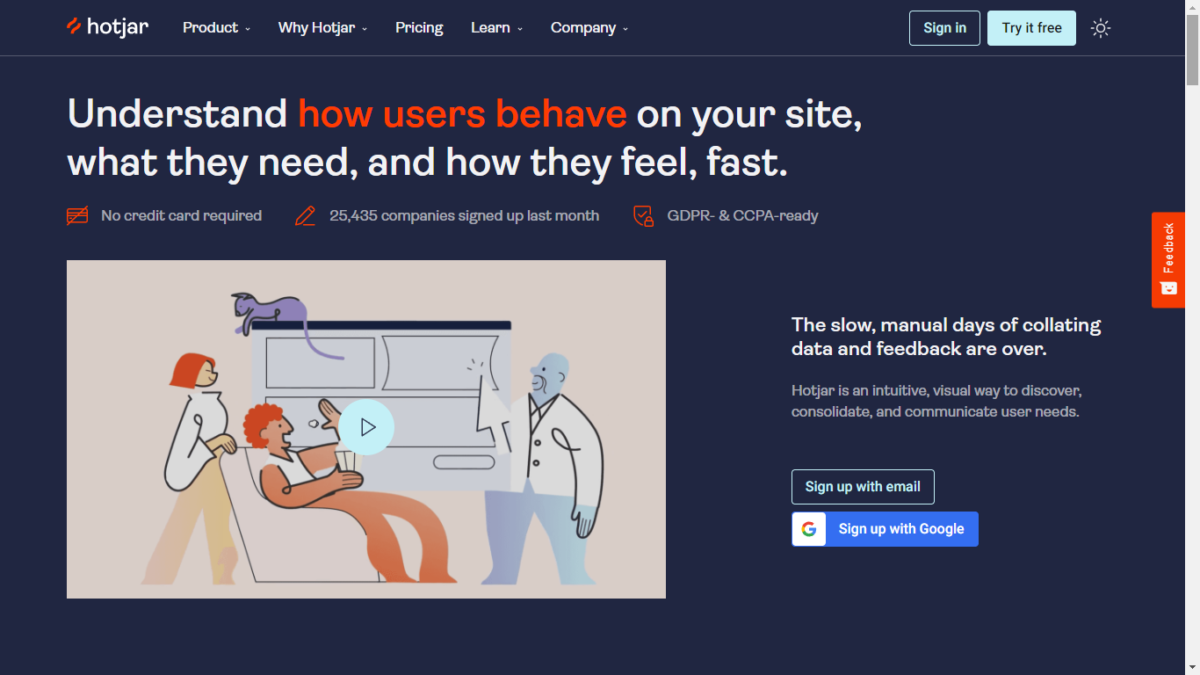Viewport: 1200px width, 675px height.
Task: Click the Hotjar logo
Action: pyautogui.click(x=107, y=27)
